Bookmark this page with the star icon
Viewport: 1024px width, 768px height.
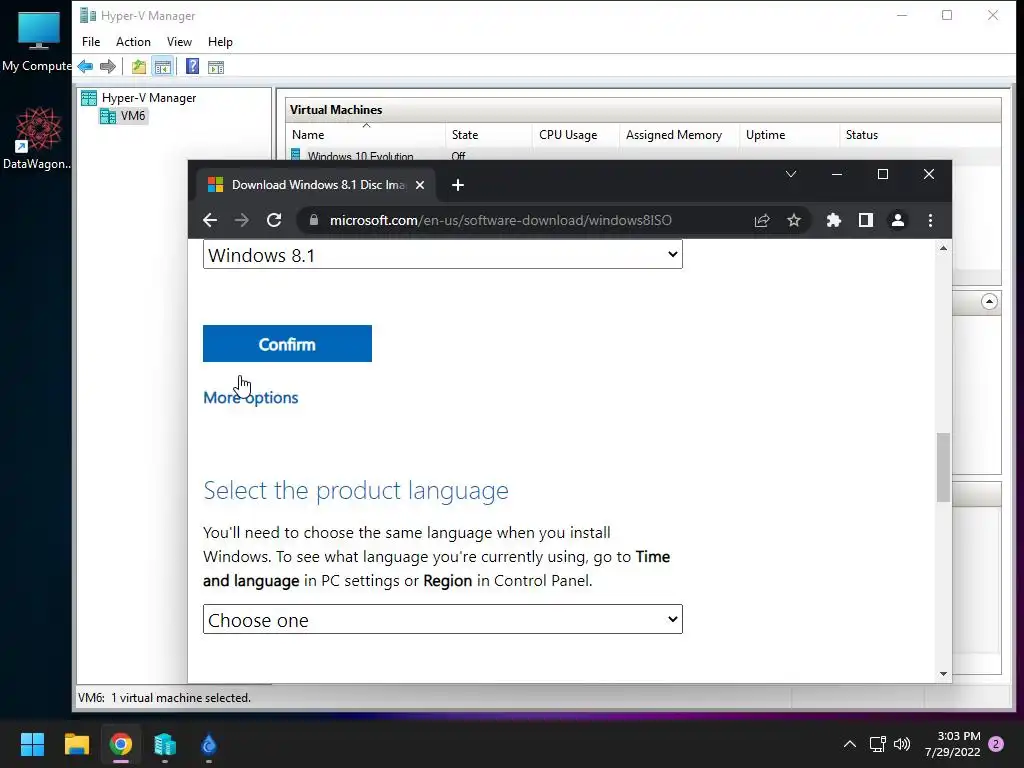[x=793, y=220]
